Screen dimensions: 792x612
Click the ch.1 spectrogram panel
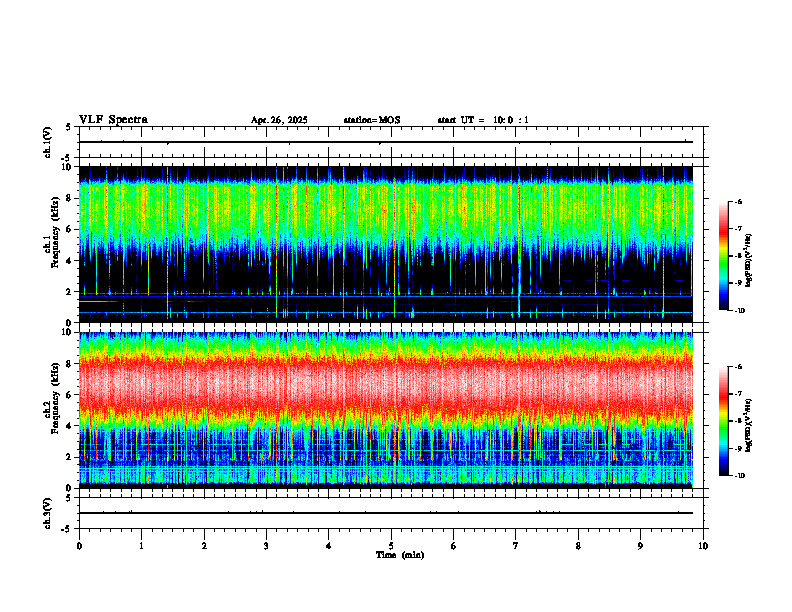click(385, 244)
